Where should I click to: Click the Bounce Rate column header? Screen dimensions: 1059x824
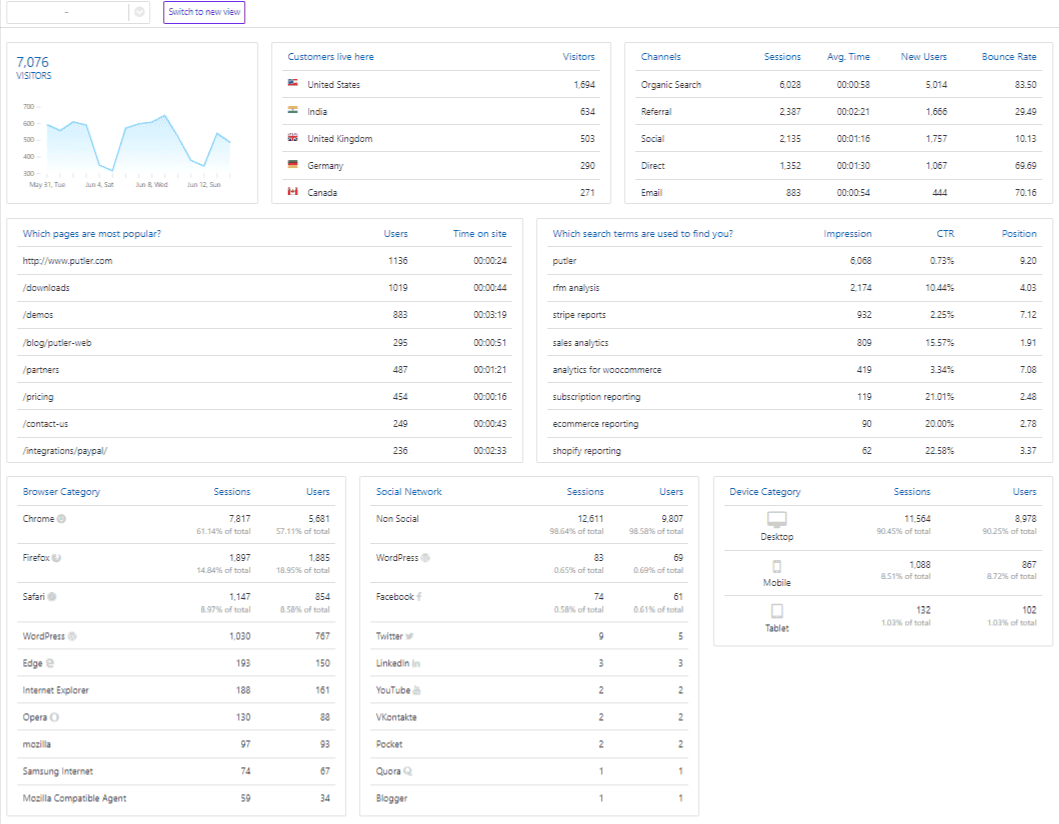[1008, 57]
